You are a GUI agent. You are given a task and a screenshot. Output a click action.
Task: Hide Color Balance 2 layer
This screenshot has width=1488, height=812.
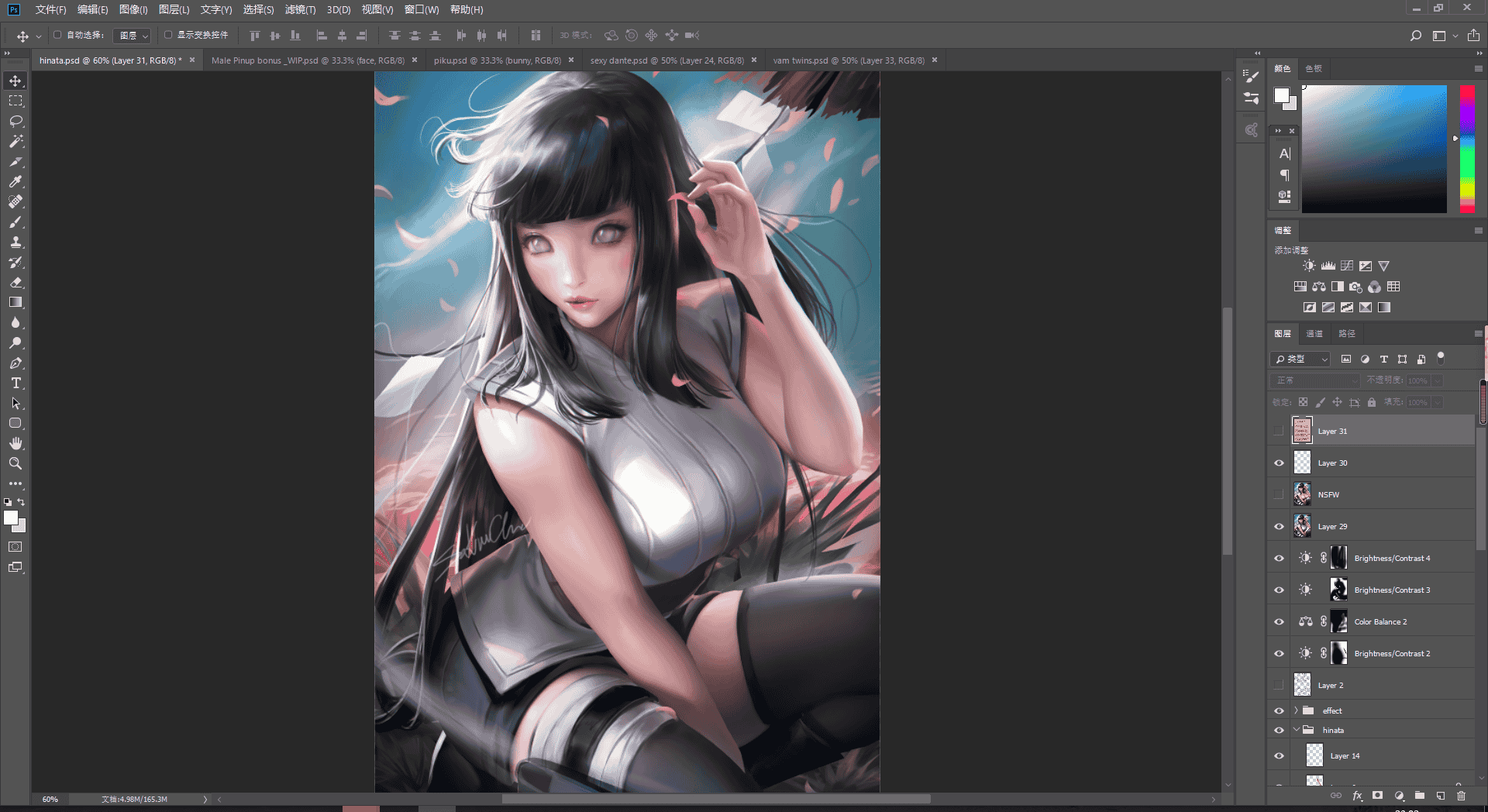click(x=1279, y=622)
